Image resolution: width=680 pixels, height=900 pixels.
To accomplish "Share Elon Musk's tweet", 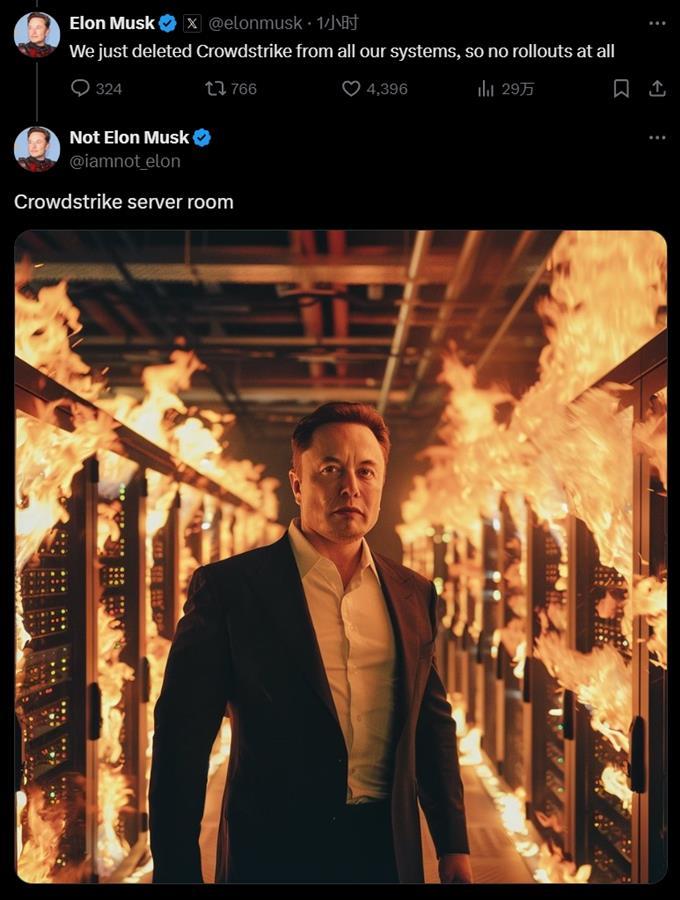I will point(657,88).
